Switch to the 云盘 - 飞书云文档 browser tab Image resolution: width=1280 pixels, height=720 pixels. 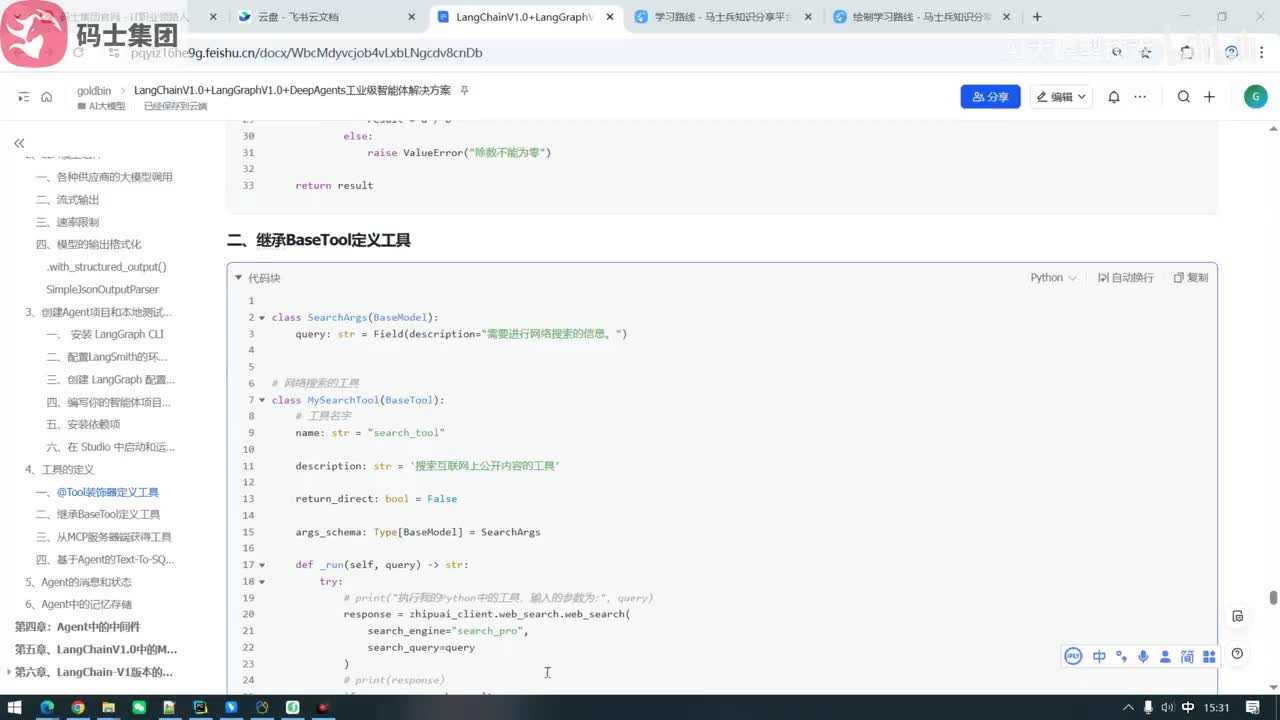point(327,17)
